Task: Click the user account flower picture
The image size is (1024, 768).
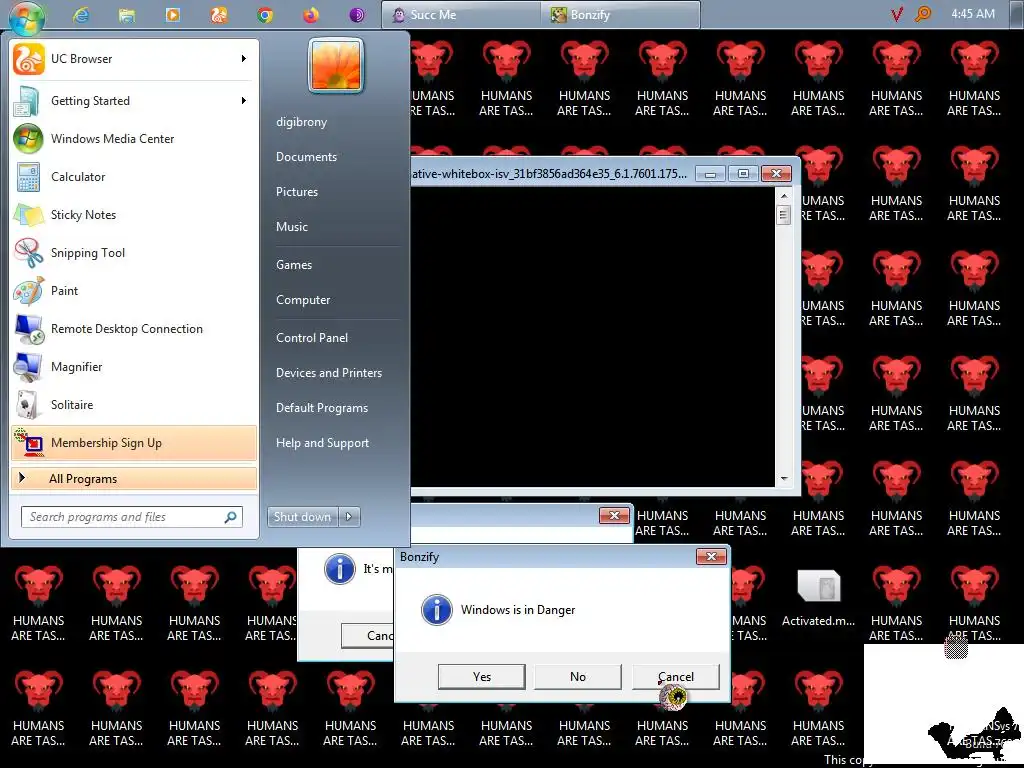Action: 336,65
